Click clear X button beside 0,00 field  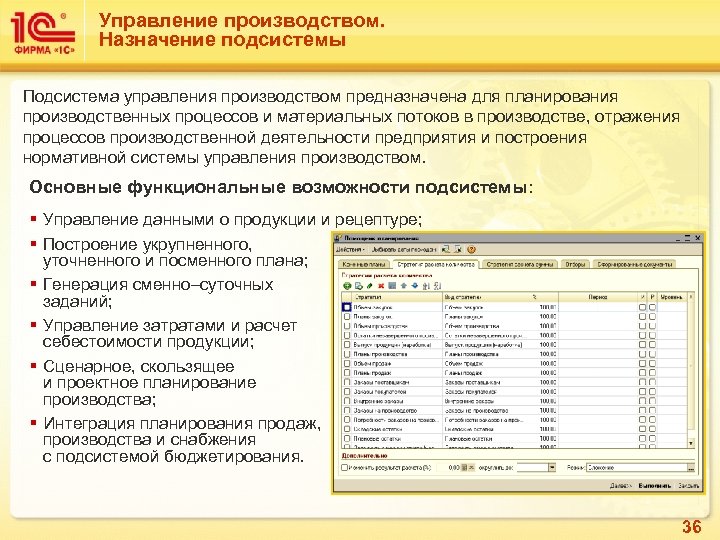[x=472, y=467]
